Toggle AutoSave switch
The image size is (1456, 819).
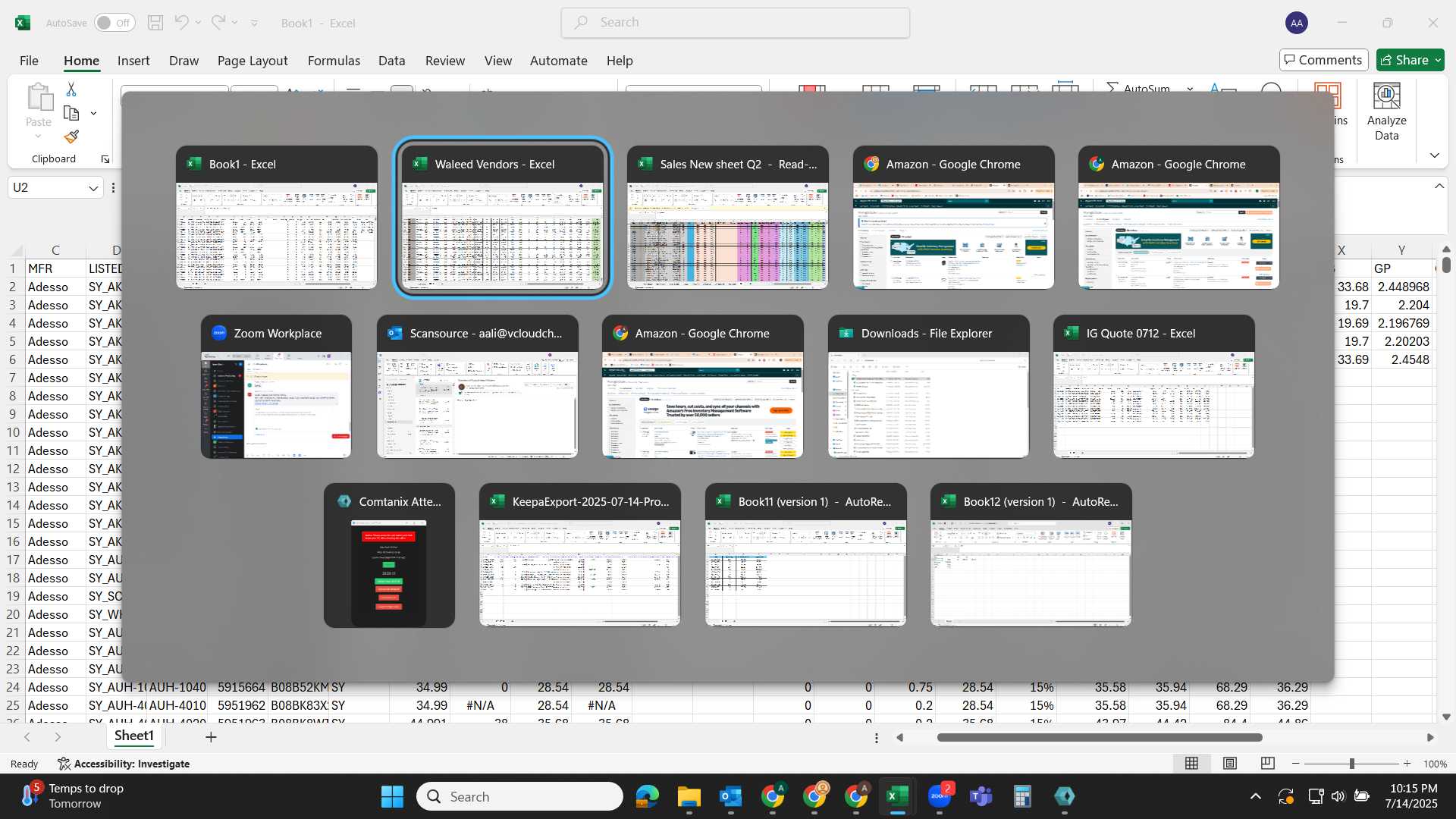pyautogui.click(x=115, y=23)
